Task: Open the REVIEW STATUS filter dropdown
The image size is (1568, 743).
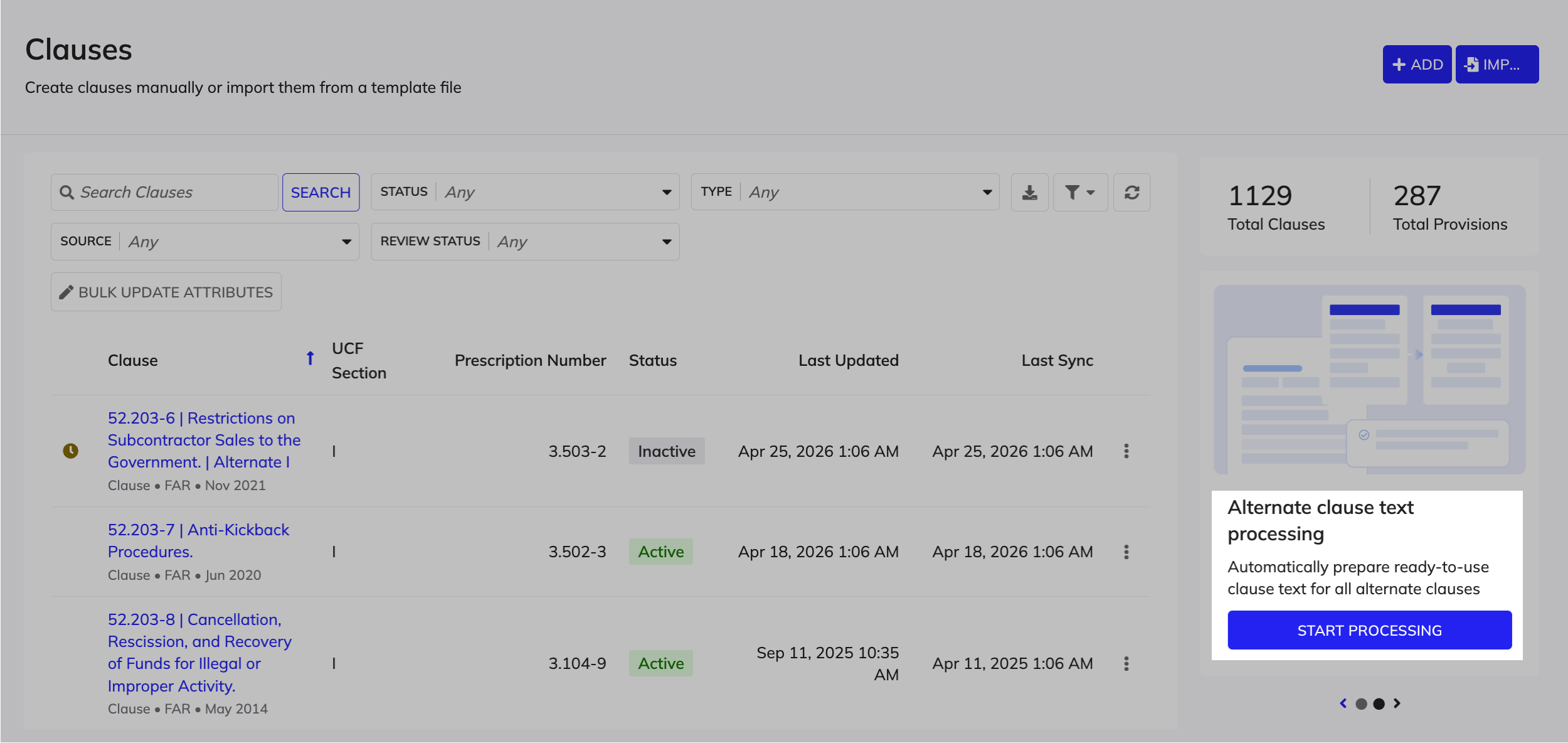Action: pos(525,242)
